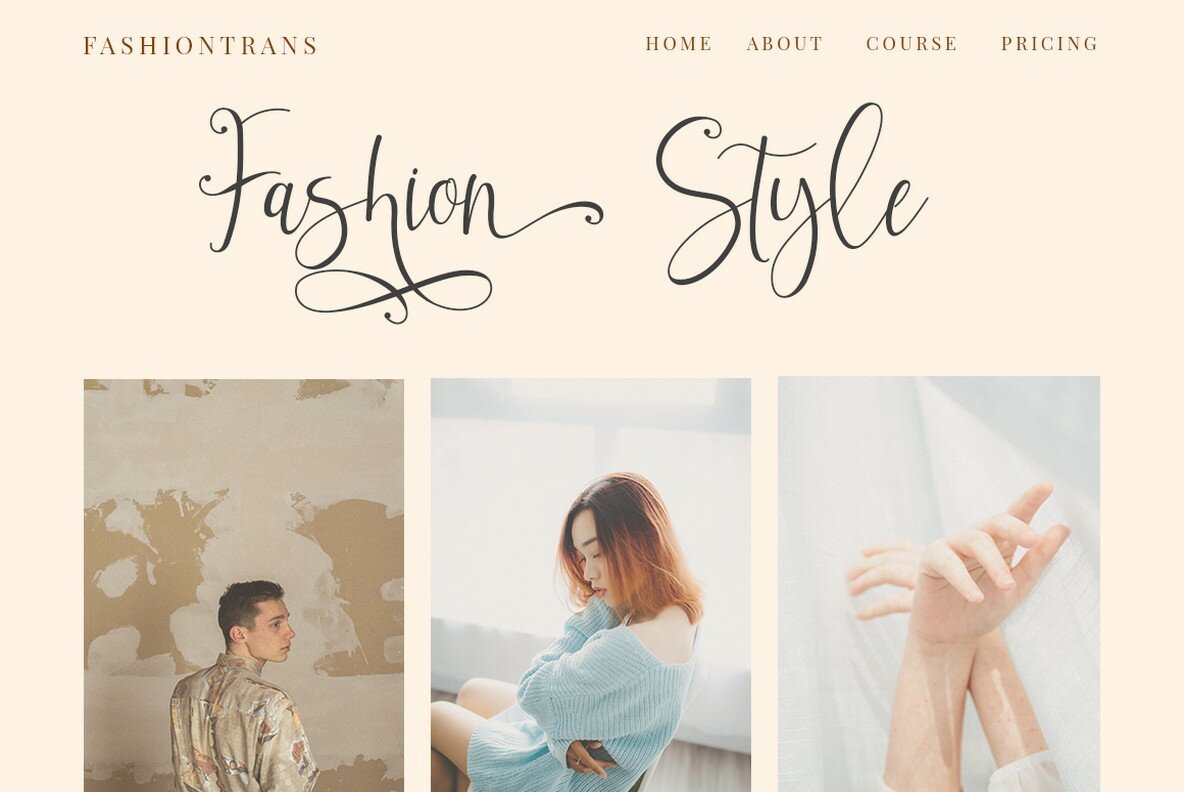Viewport: 1184px width, 792px height.
Task: Go to the About page
Action: pos(785,44)
